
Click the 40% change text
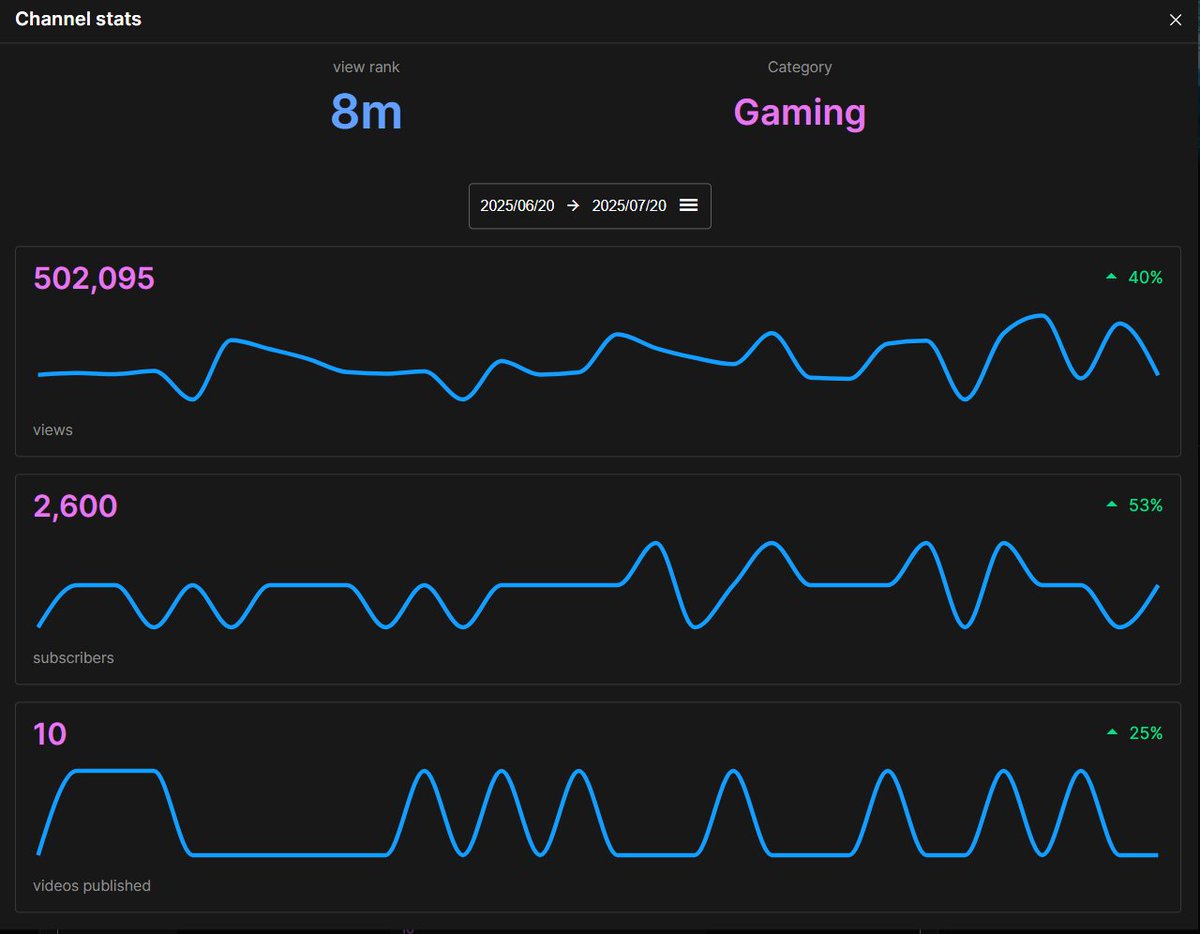1146,278
